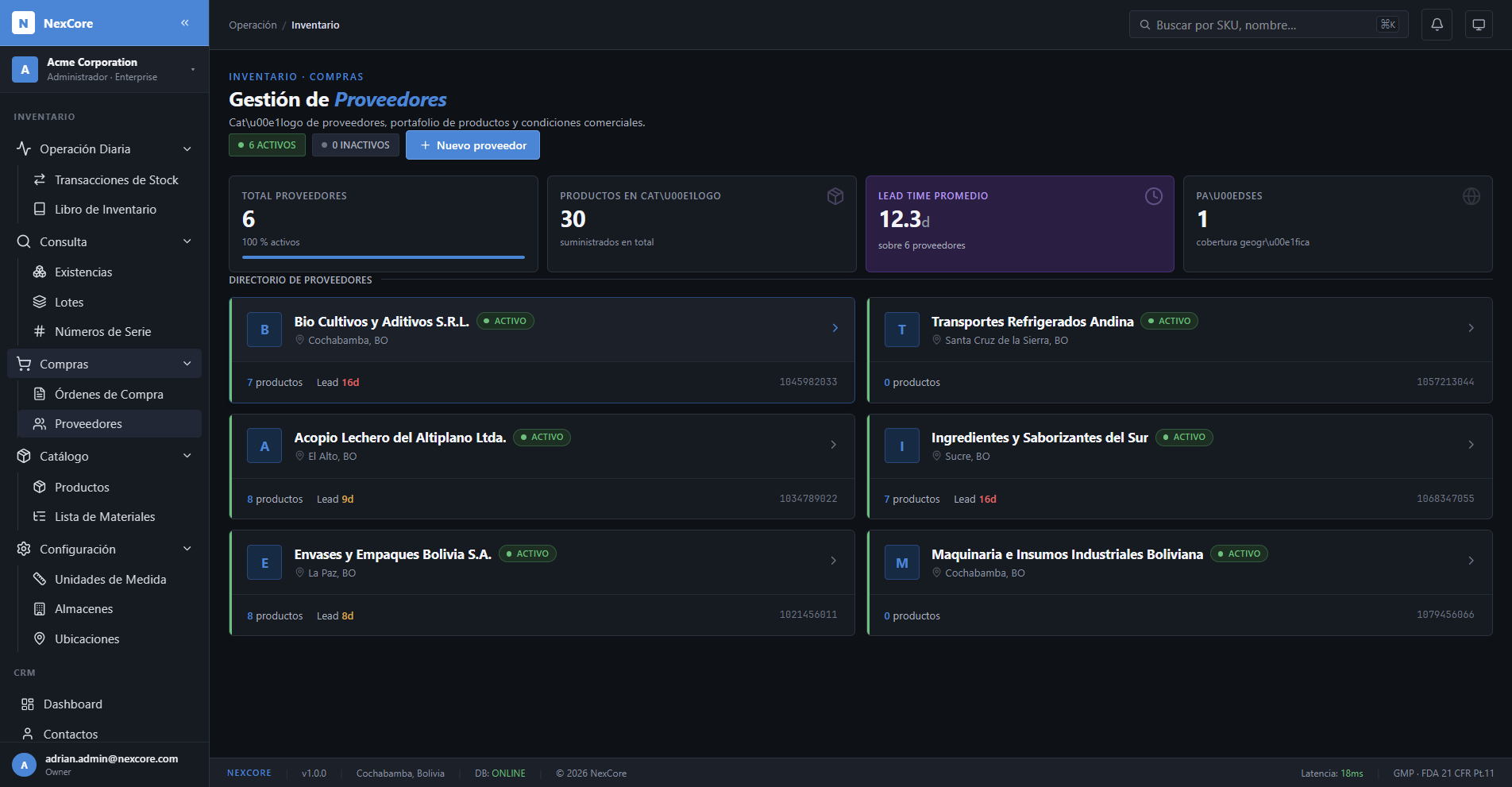Screen dimensions: 1512x787
Task: Click the Operación Diaria activity icon
Action: tap(24, 149)
